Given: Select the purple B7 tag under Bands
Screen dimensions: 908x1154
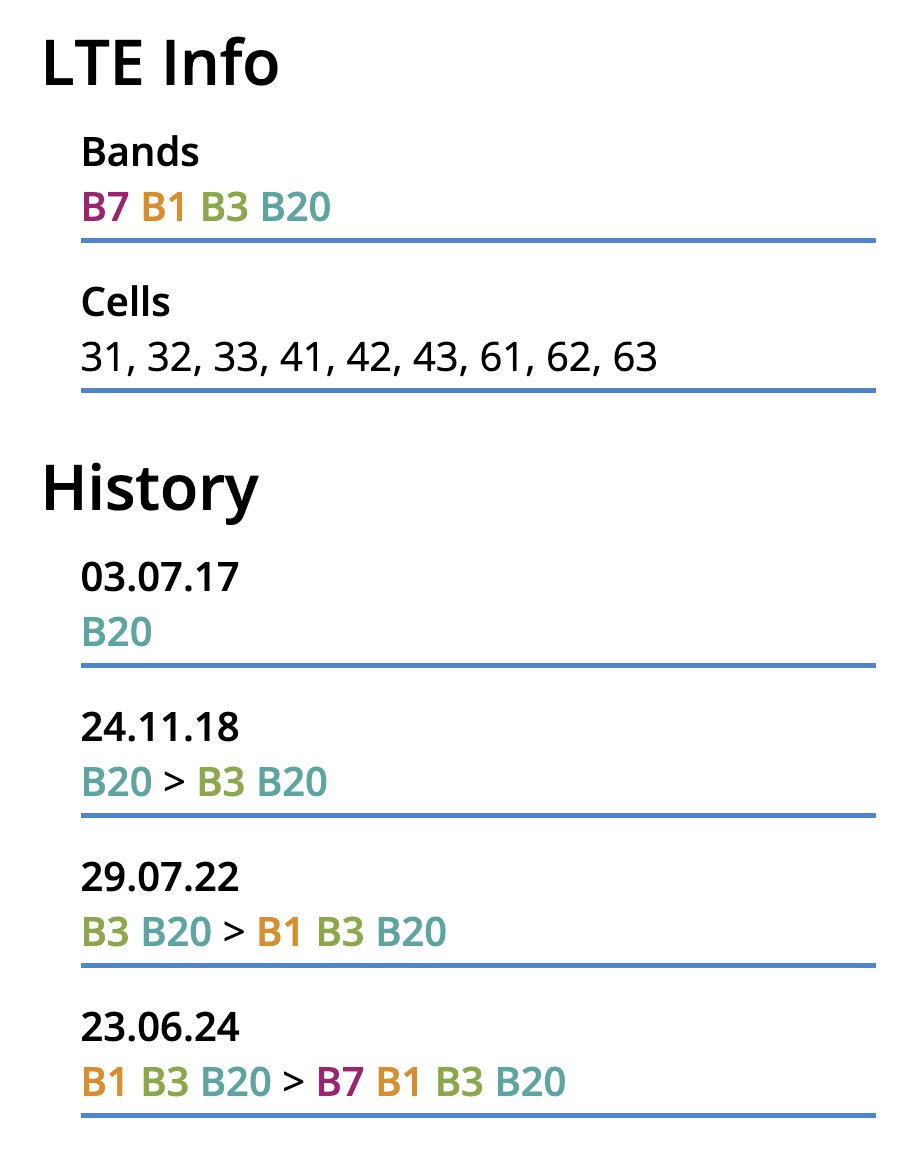Looking at the screenshot, I should (x=105, y=207).
